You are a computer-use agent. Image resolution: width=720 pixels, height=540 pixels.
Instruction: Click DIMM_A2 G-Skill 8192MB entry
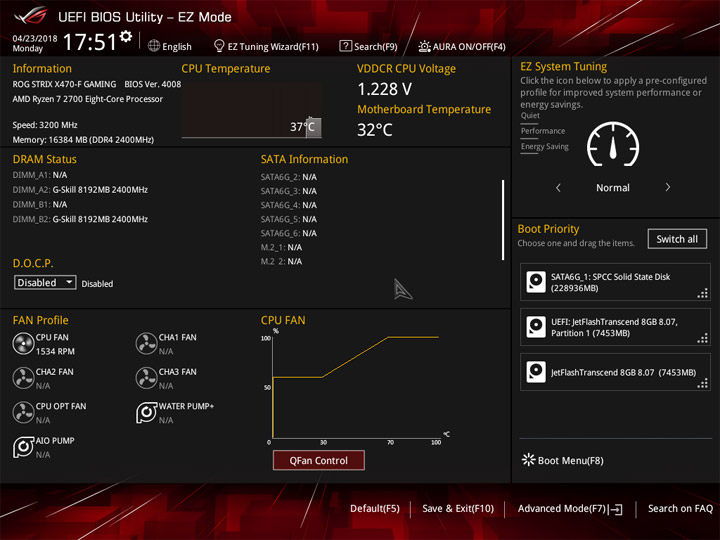pyautogui.click(x=80, y=190)
